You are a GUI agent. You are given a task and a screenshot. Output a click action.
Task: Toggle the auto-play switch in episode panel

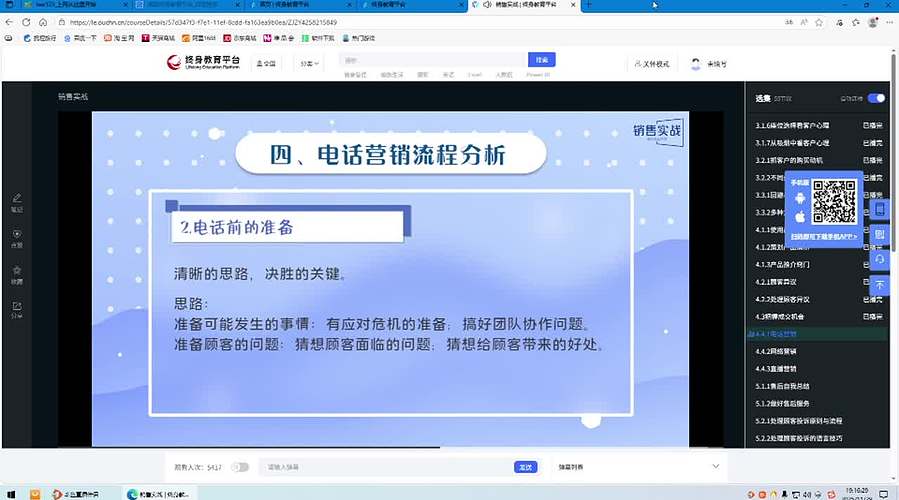[x=876, y=98]
